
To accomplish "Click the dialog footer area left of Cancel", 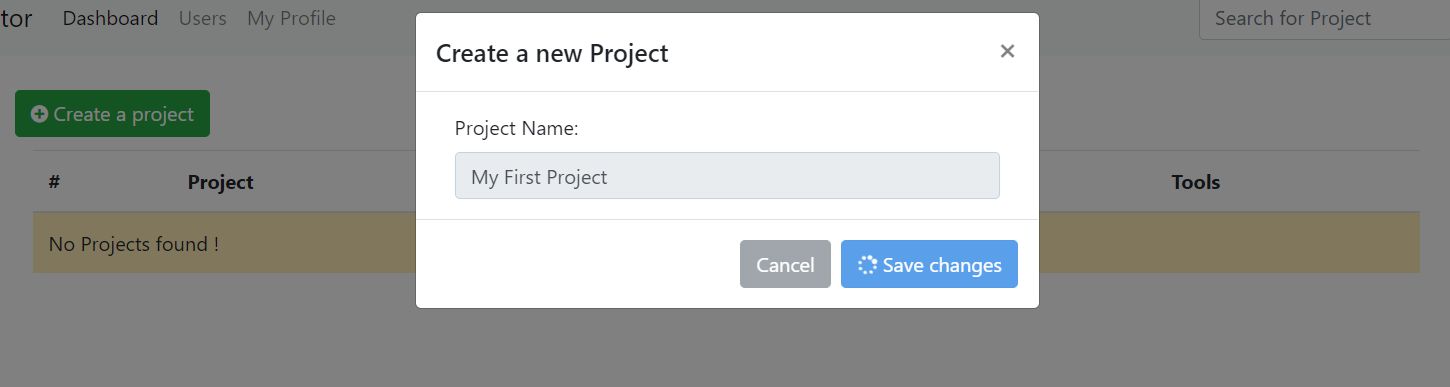I will pyautogui.click(x=578, y=264).
